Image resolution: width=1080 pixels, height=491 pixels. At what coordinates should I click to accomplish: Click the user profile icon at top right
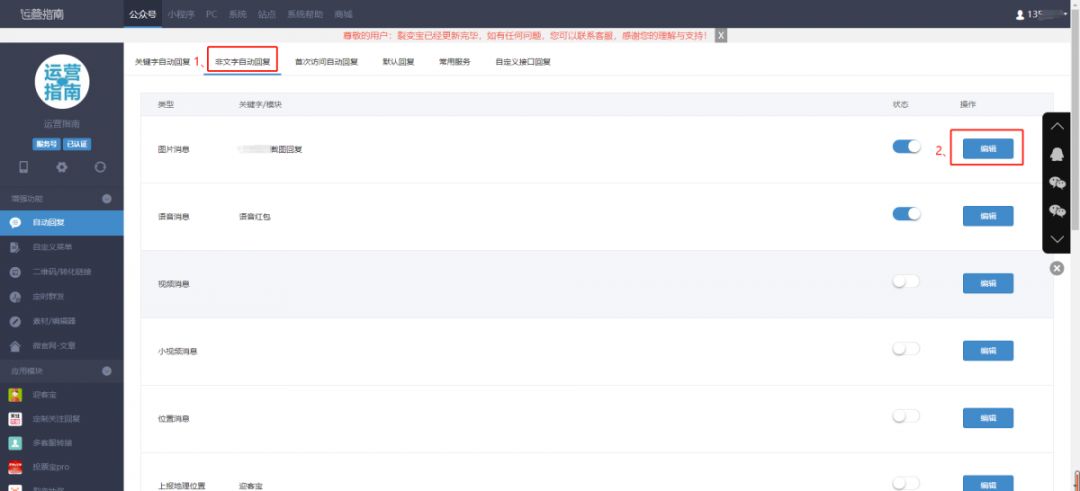pyautogui.click(x=1020, y=14)
